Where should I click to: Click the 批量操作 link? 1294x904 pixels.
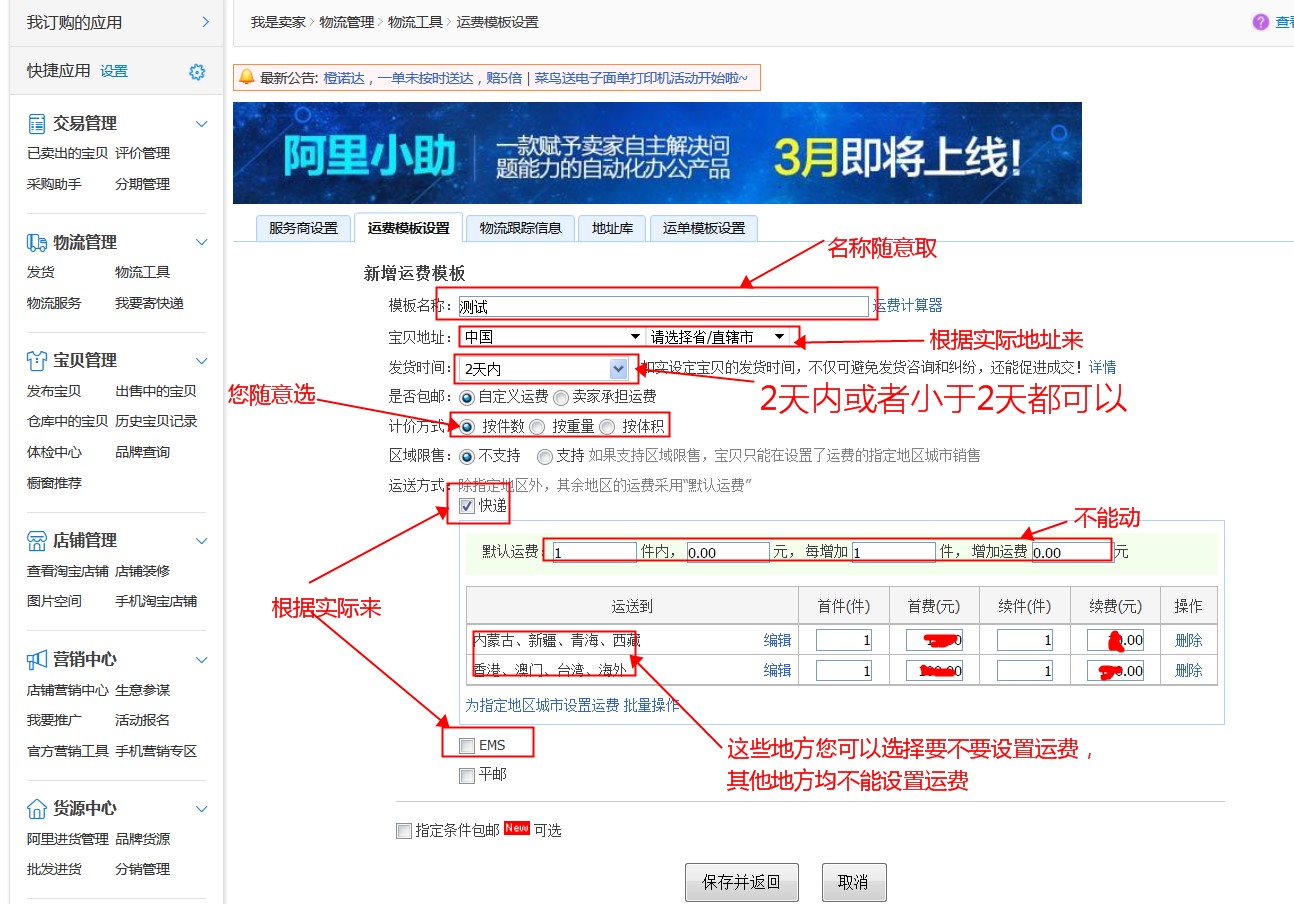coord(652,706)
